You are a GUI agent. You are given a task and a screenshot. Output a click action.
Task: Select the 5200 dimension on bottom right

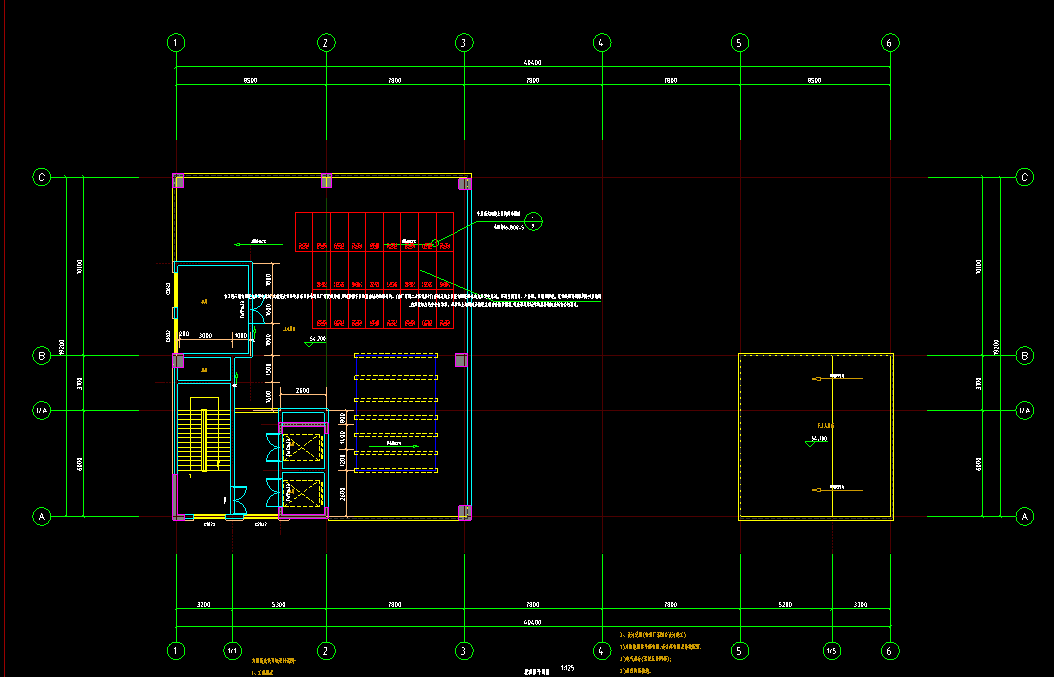(784, 605)
